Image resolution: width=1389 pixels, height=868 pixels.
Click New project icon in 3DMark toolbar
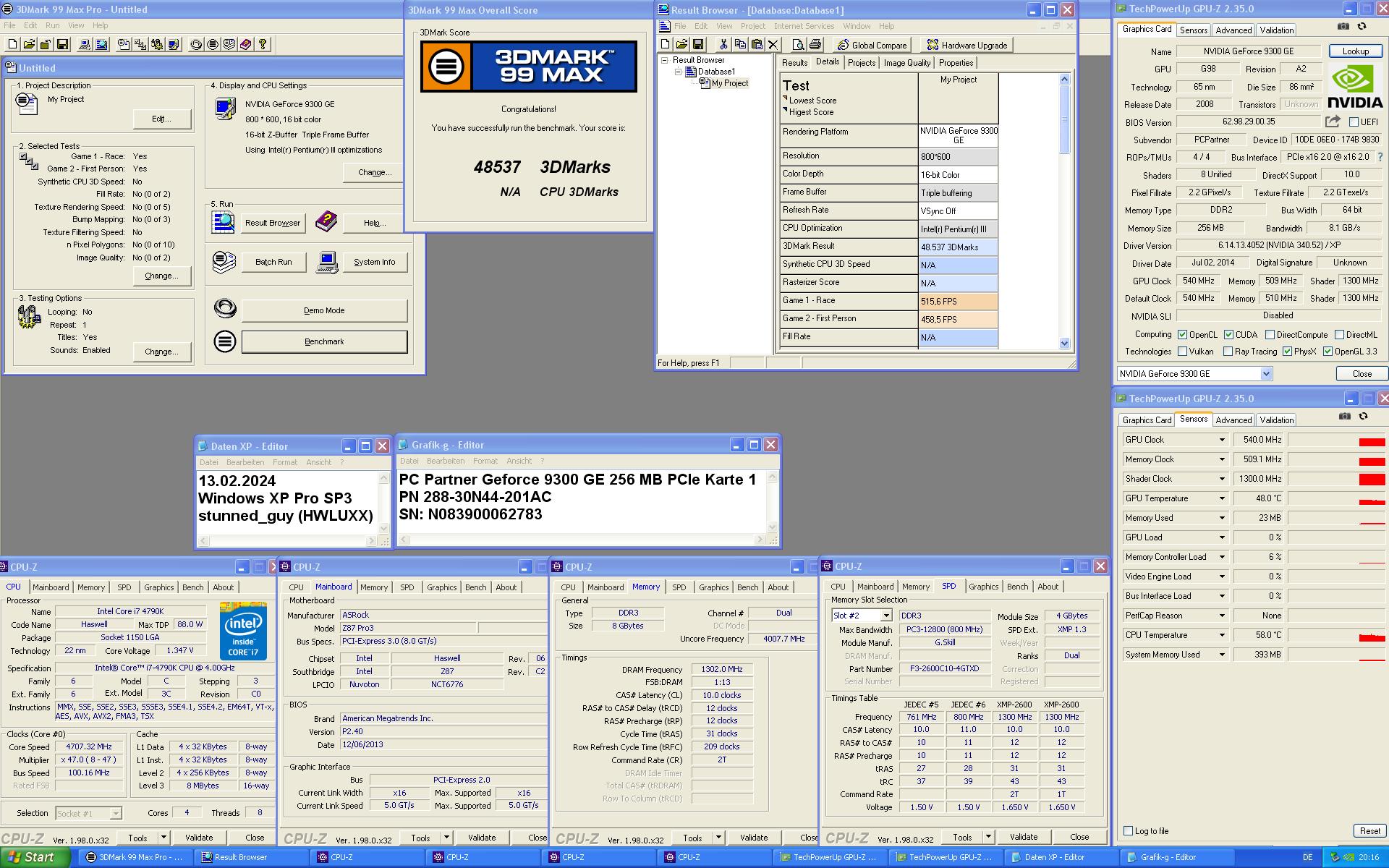(12, 44)
